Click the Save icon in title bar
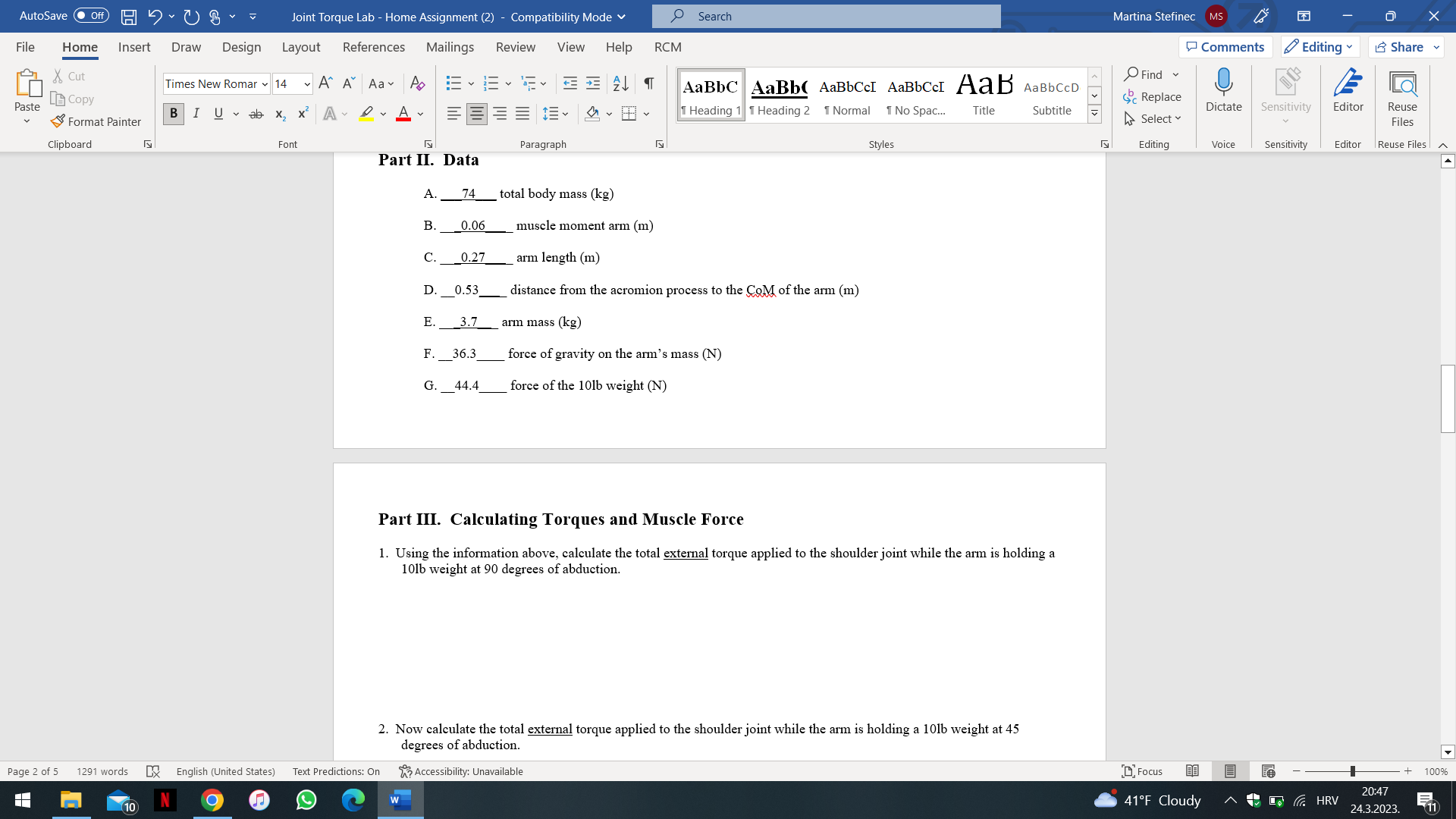 (x=129, y=16)
